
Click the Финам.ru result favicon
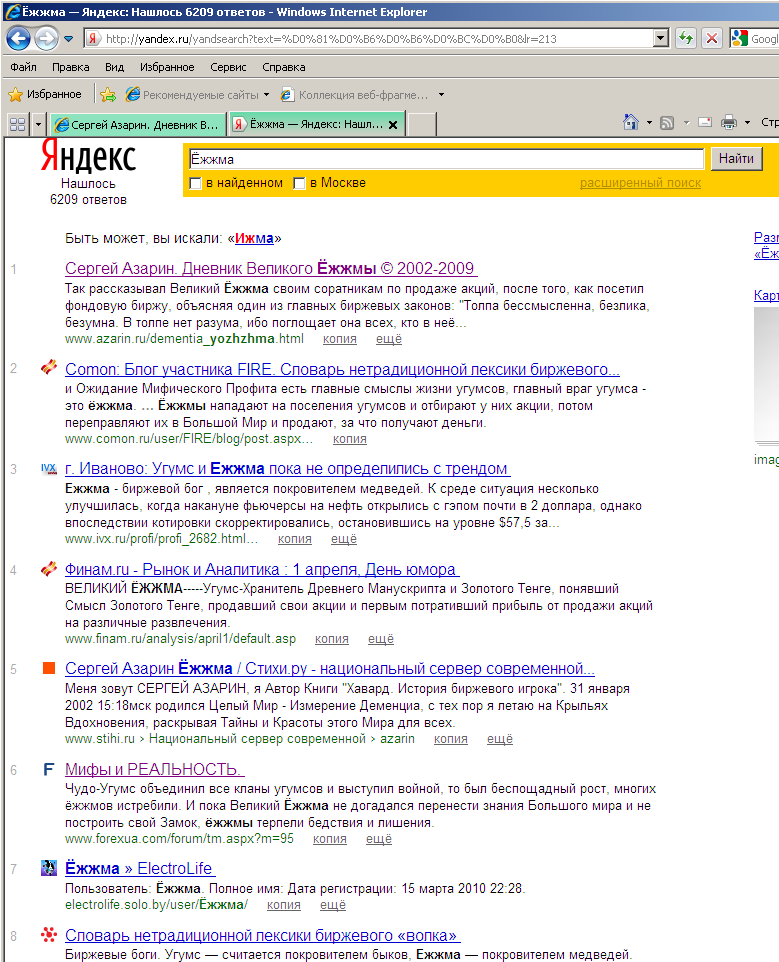point(48,569)
